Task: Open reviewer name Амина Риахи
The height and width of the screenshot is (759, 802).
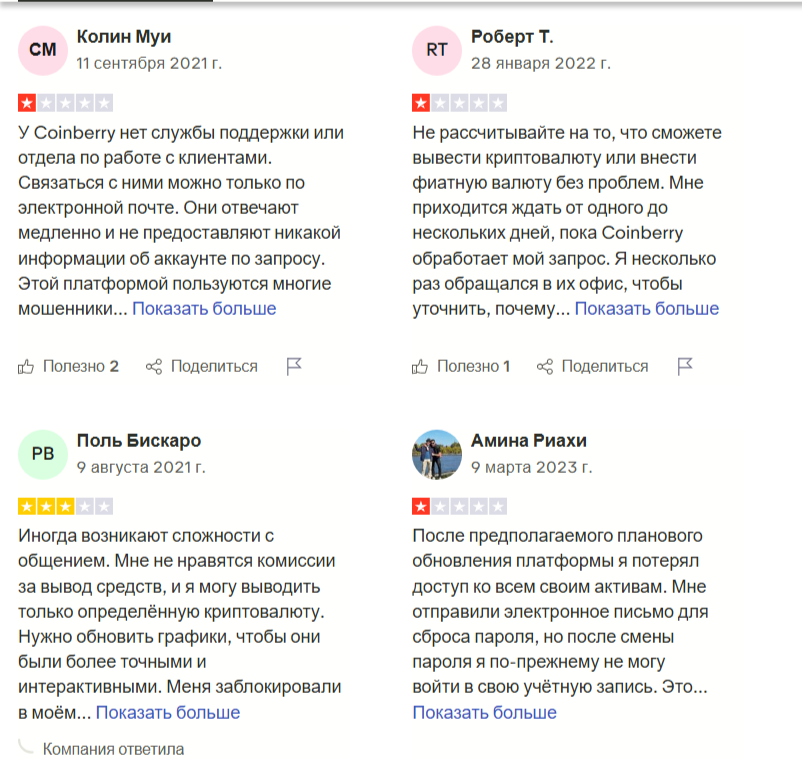Action: [x=529, y=441]
